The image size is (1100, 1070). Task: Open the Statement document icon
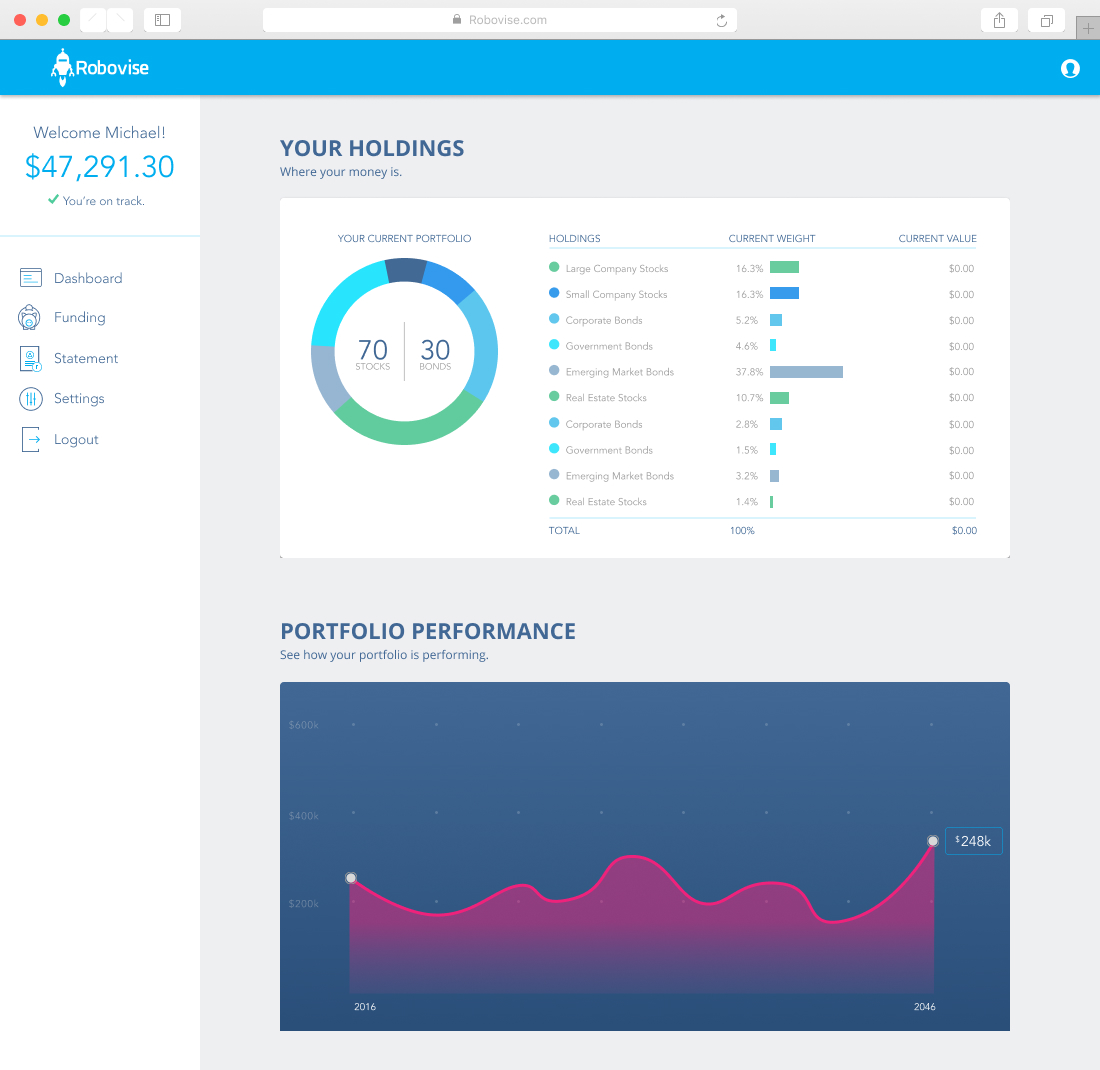[x=30, y=359]
